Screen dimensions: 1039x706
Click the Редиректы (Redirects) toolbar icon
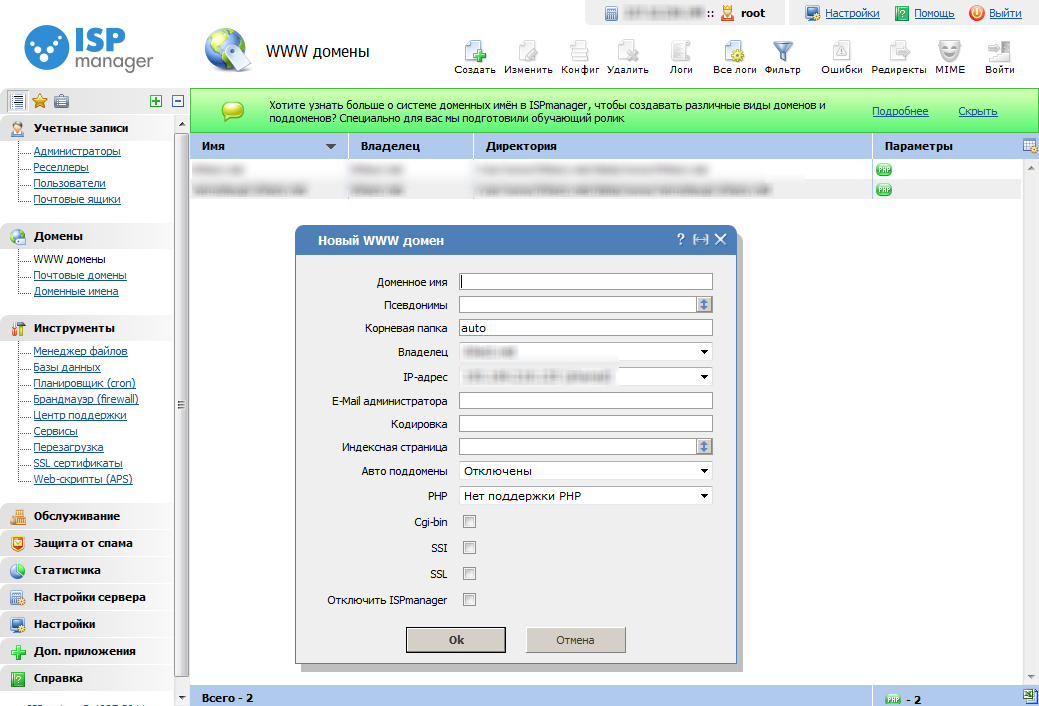[x=898, y=52]
